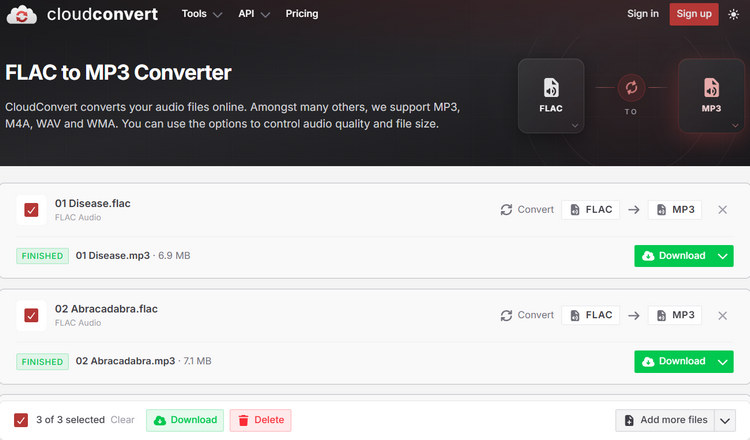Download all selected files from bottom bar
This screenshot has width=750, height=440.
185,420
